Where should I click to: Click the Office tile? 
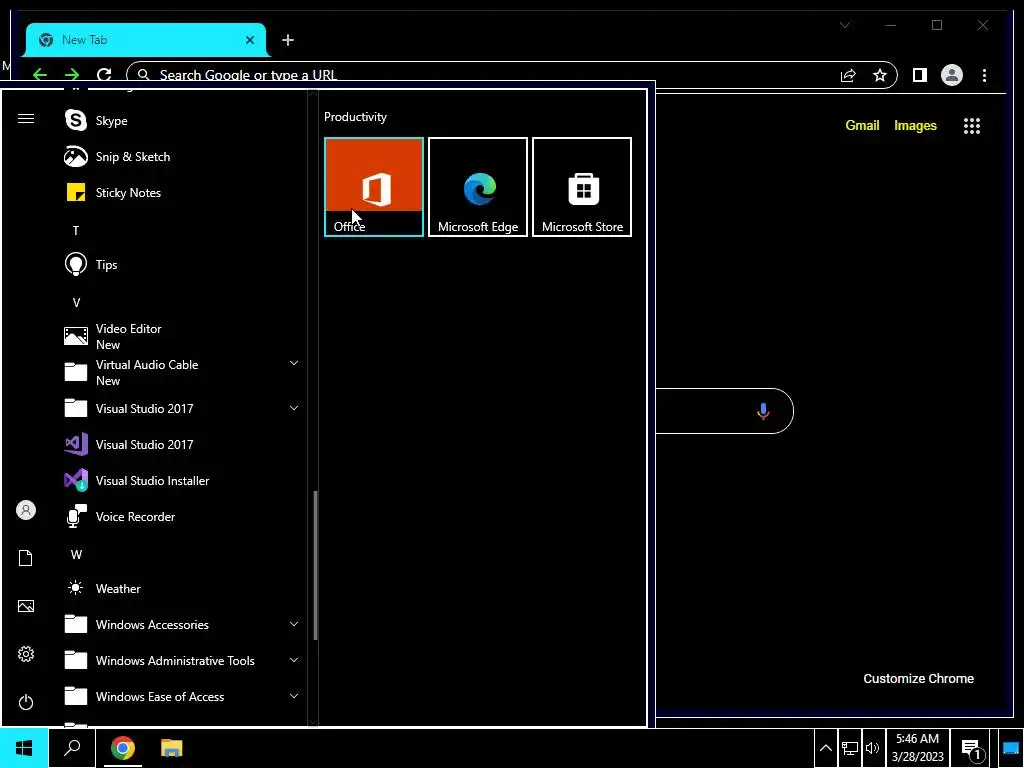[x=374, y=187]
